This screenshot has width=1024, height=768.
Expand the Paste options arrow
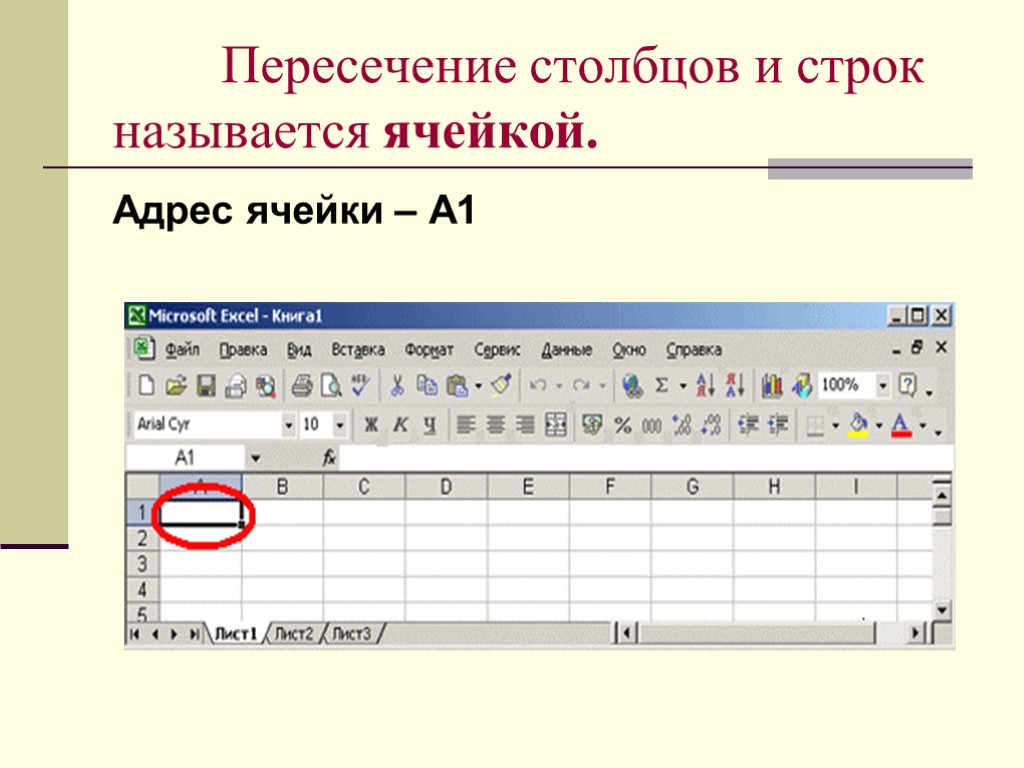[478, 386]
